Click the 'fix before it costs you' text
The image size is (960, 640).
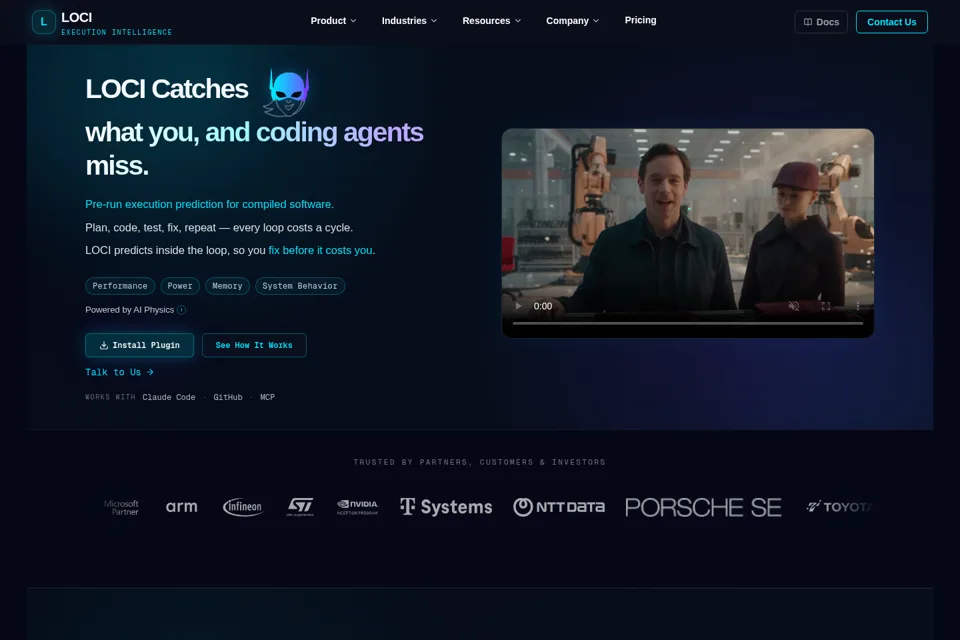coord(320,250)
